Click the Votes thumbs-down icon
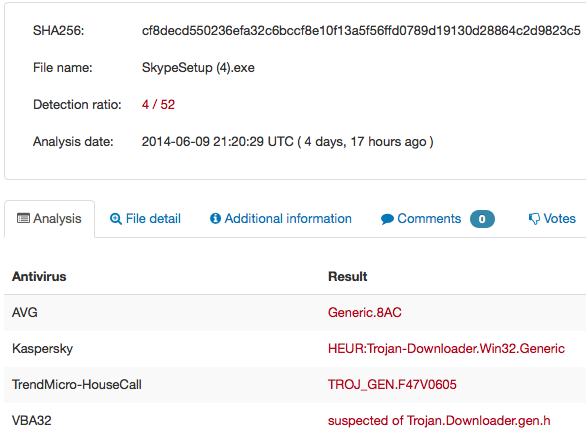586x437 pixels. 534,219
